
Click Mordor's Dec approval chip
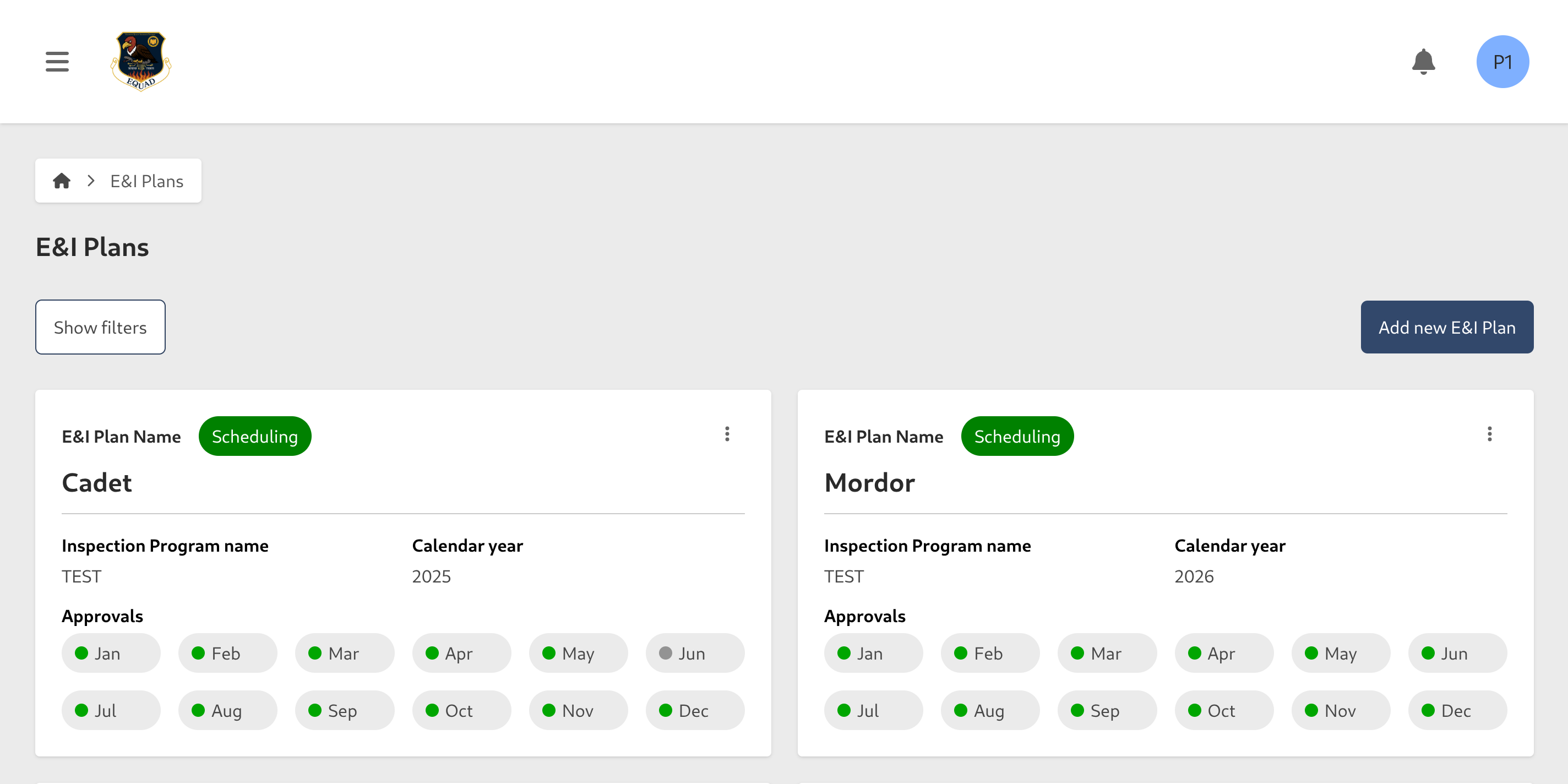[1457, 710]
